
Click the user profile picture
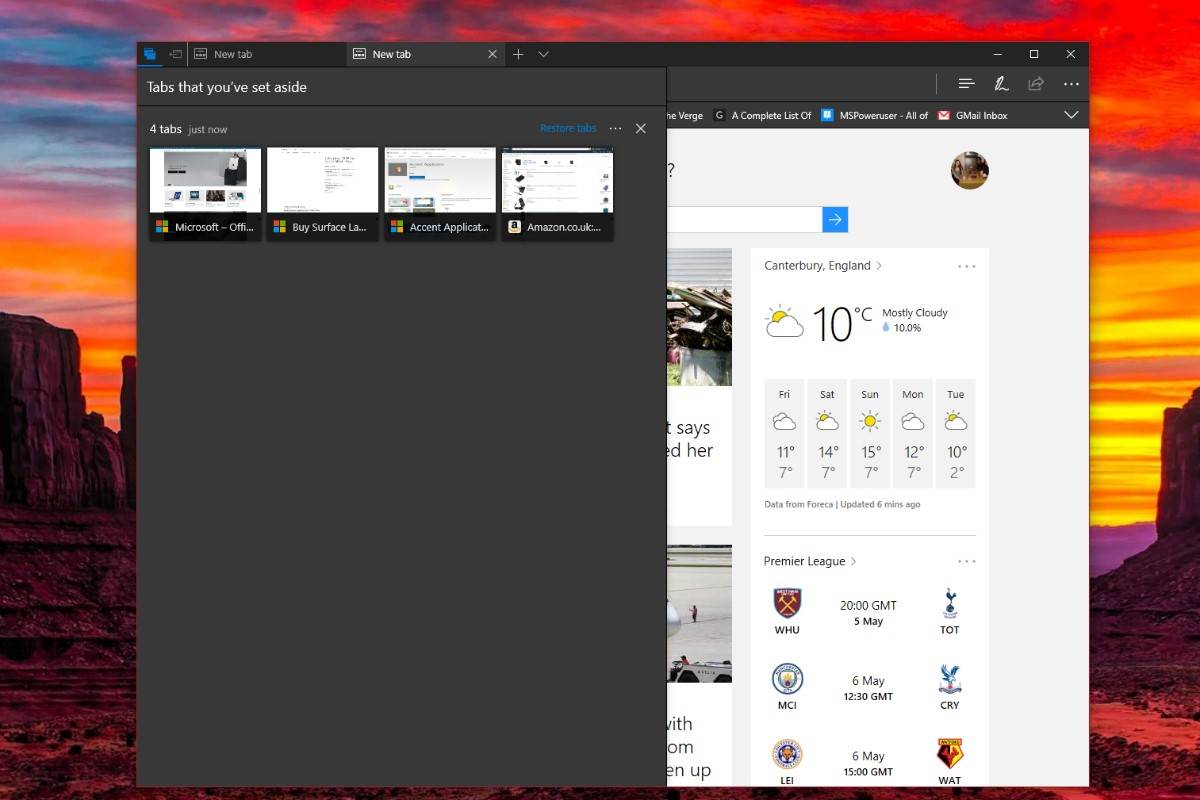click(x=969, y=170)
